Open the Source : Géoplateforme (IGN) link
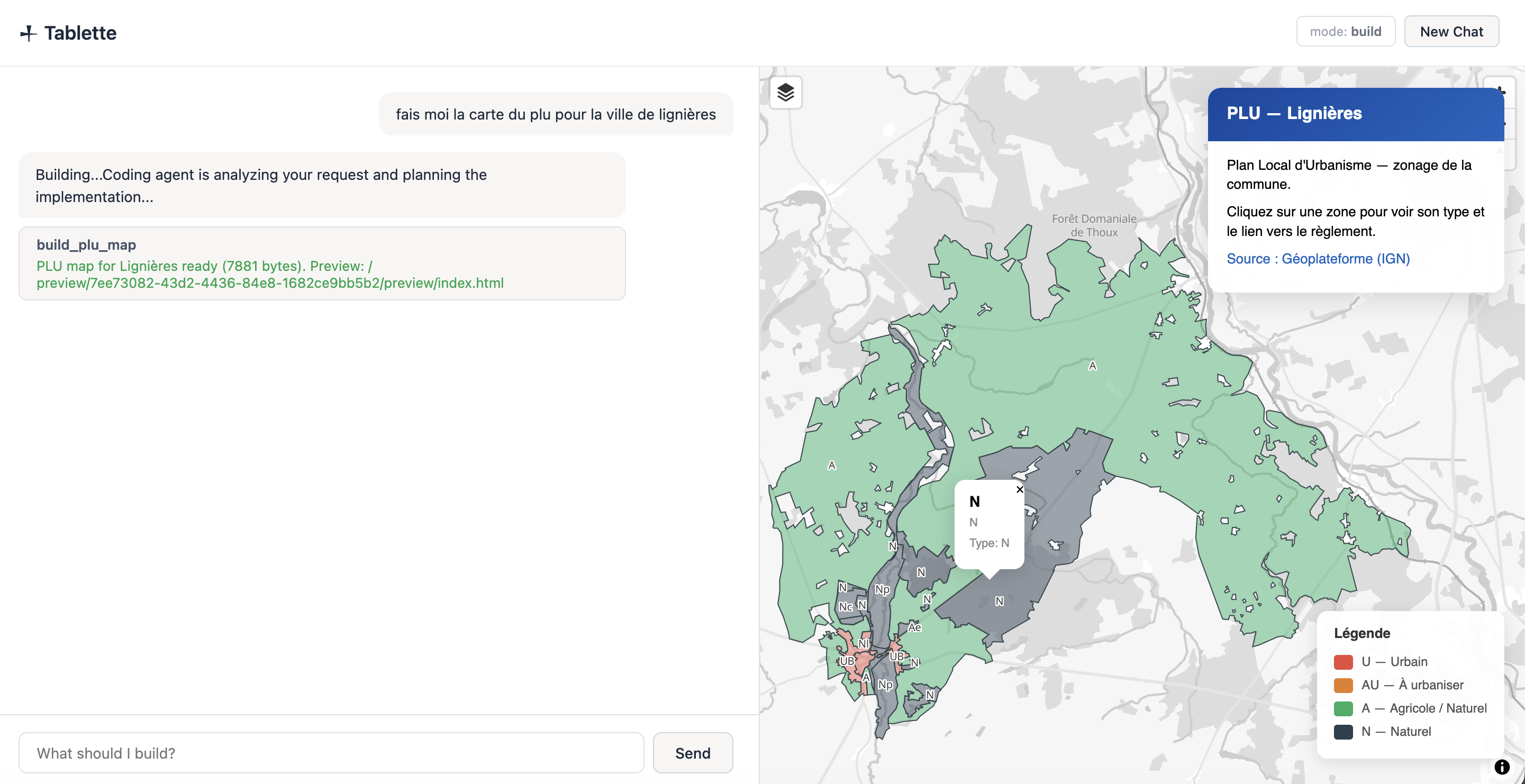The image size is (1525, 784). tap(1318, 259)
